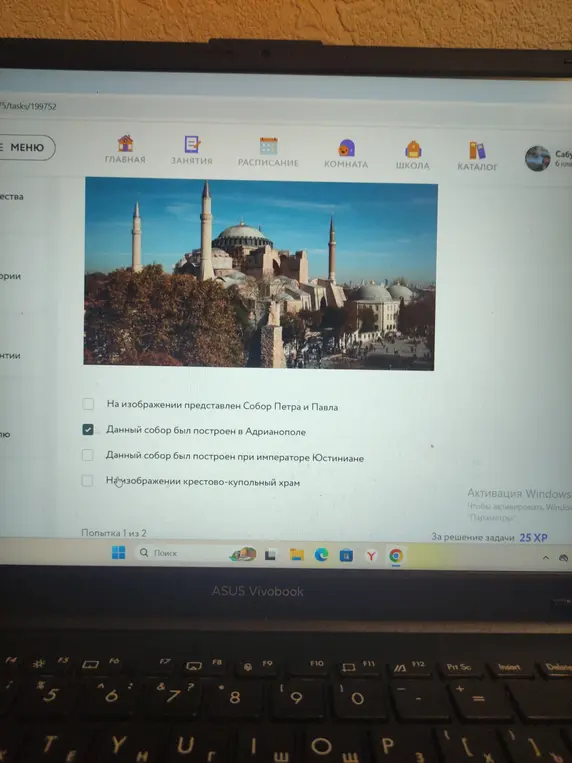Open the МЕНЮ button

pyautogui.click(x=25, y=147)
